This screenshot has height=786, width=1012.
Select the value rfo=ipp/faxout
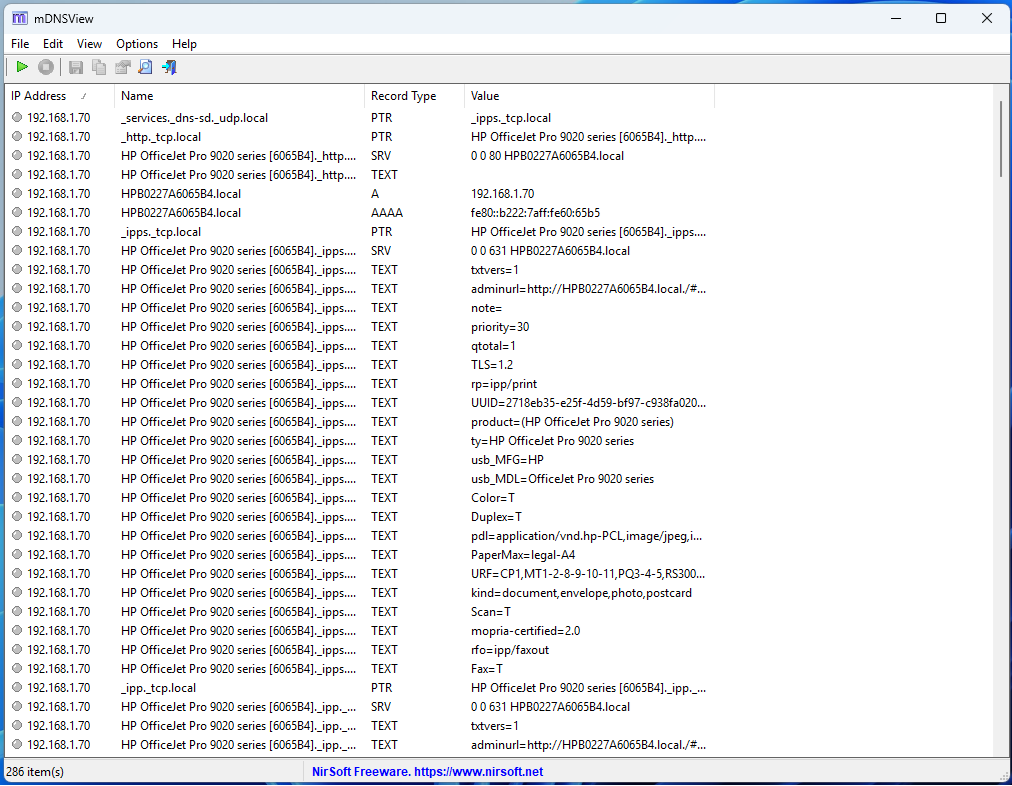pos(510,650)
